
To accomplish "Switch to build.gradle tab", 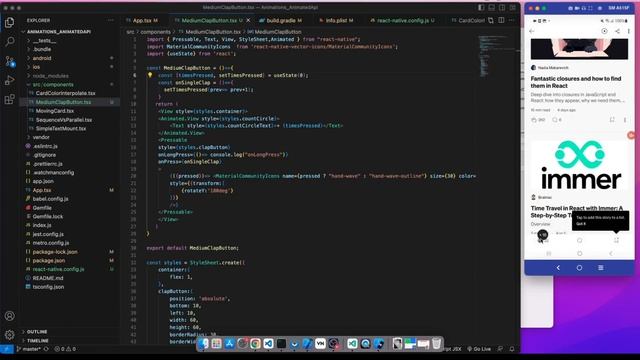I will point(282,20).
